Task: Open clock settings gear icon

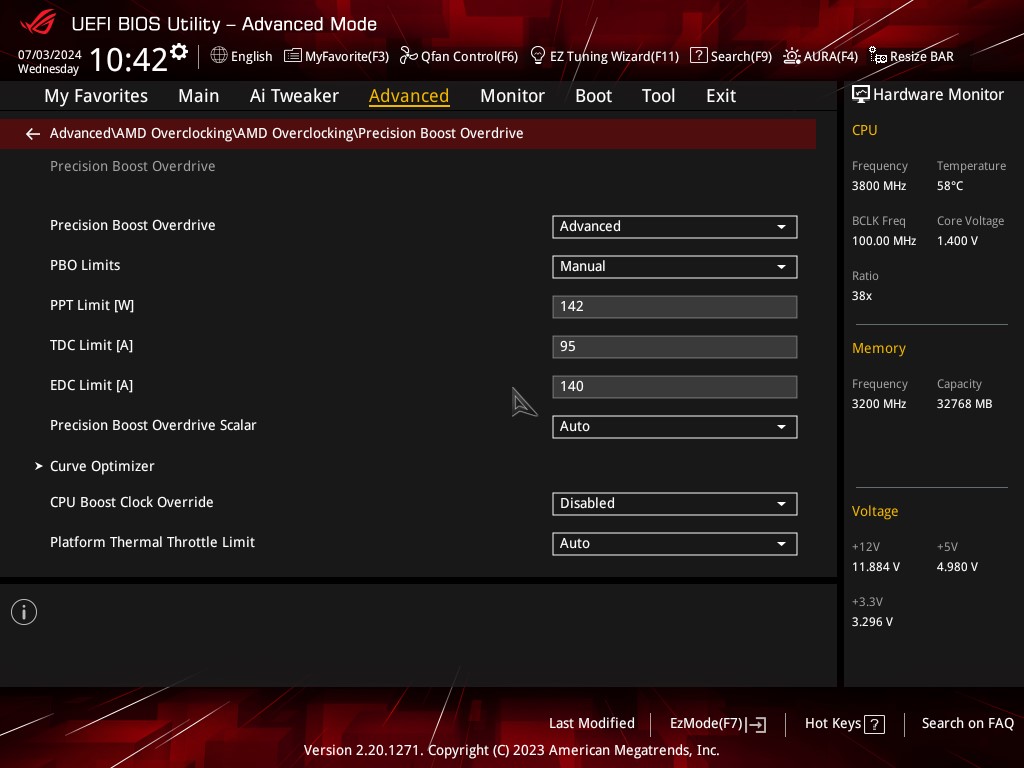Action: 179,52
